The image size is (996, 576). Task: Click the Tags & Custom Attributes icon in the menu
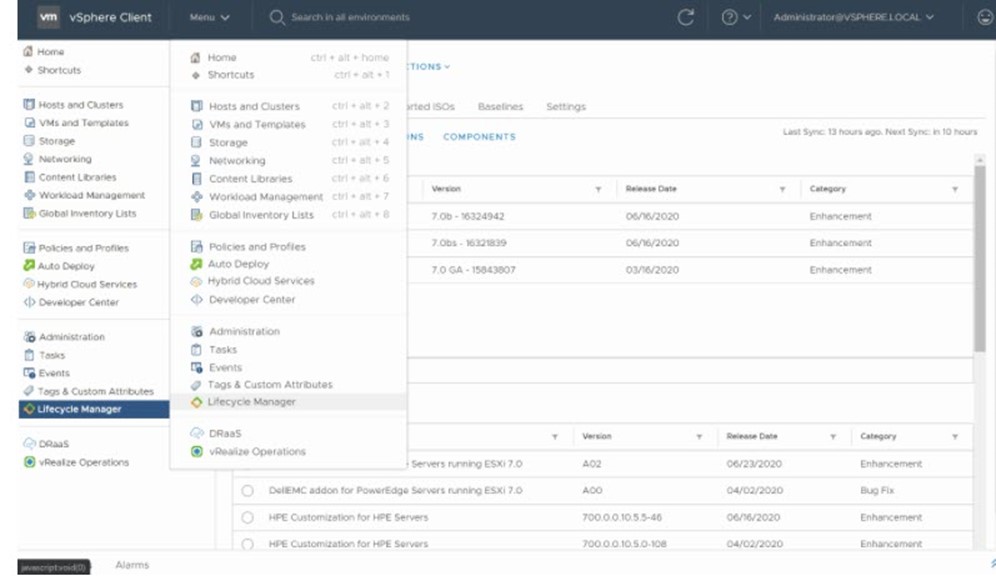click(x=196, y=384)
